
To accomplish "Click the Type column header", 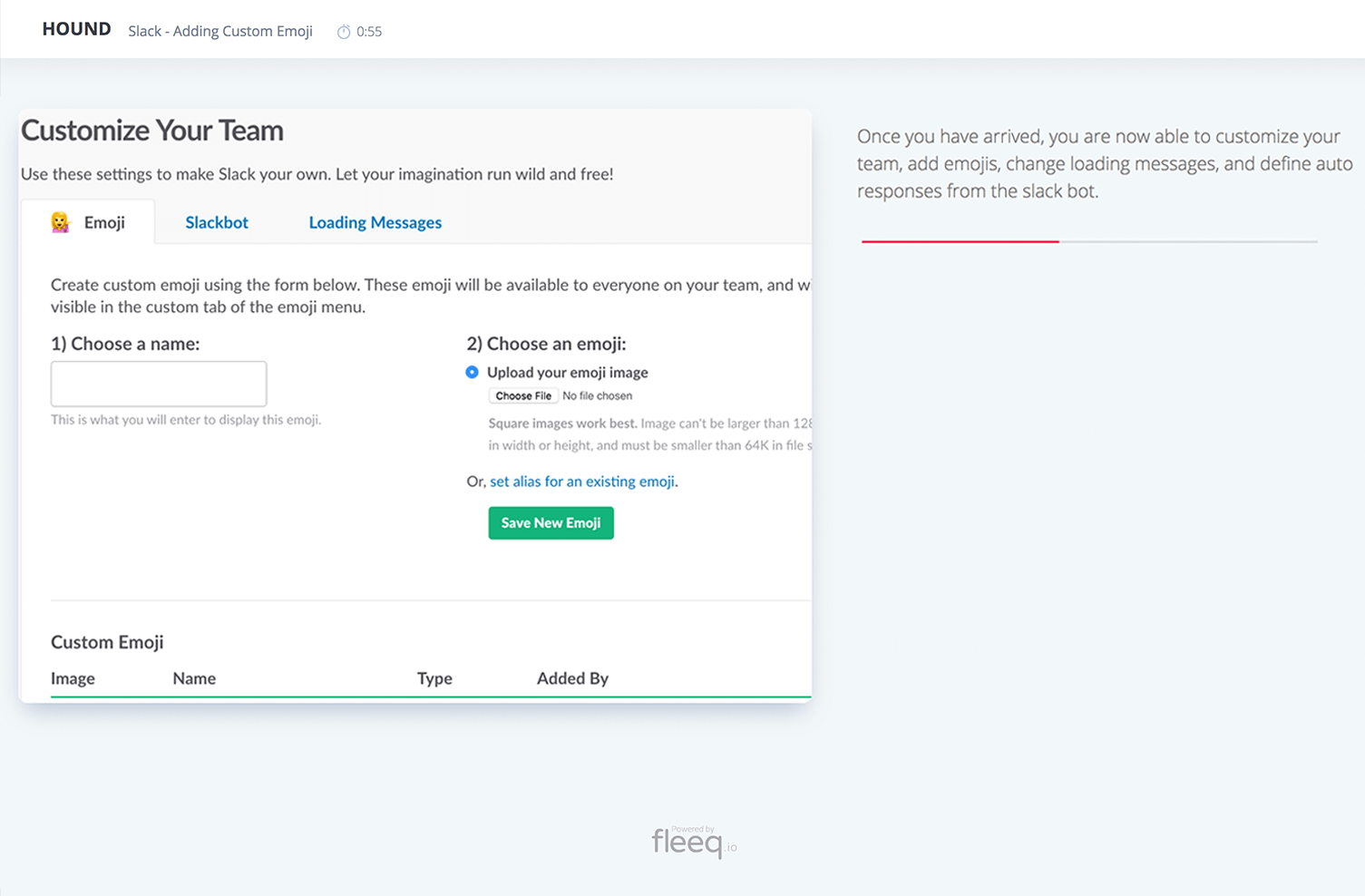I will [434, 678].
